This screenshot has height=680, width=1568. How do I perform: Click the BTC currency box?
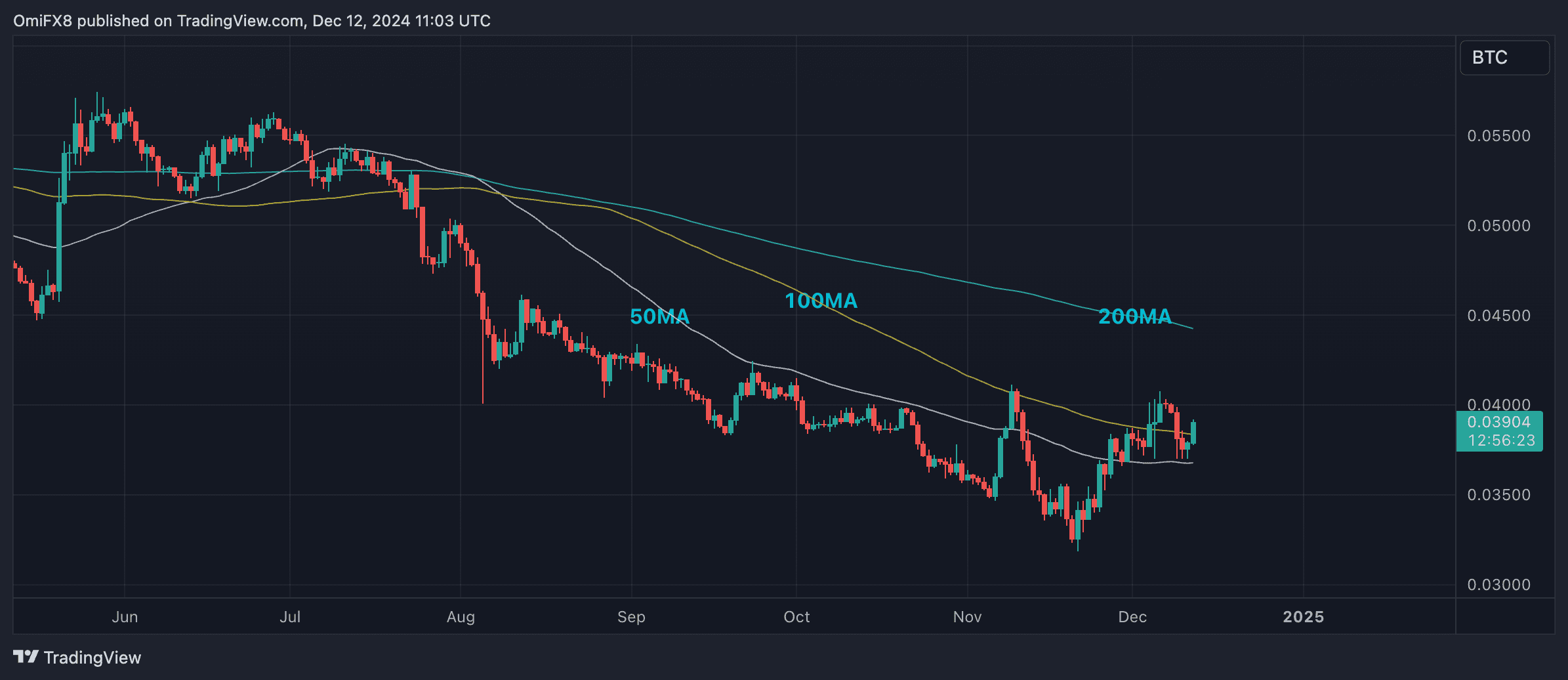tap(1504, 58)
